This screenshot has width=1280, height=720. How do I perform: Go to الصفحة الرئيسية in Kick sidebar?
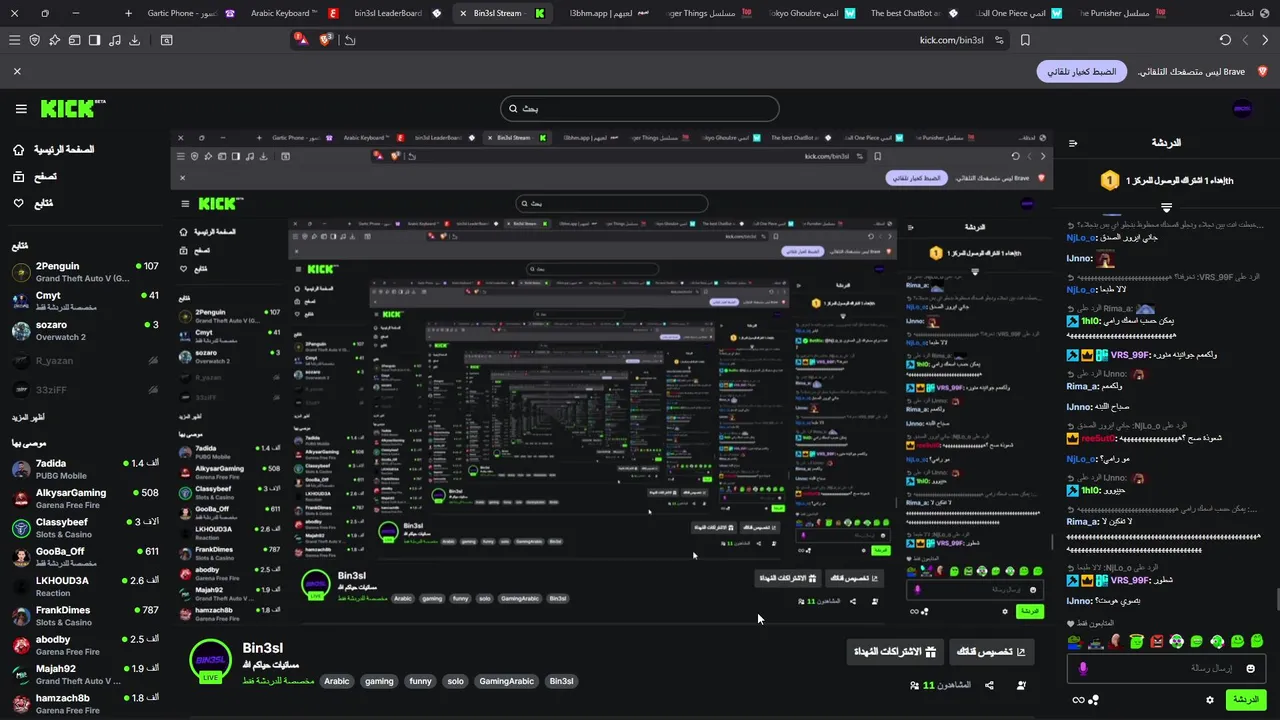click(x=54, y=149)
